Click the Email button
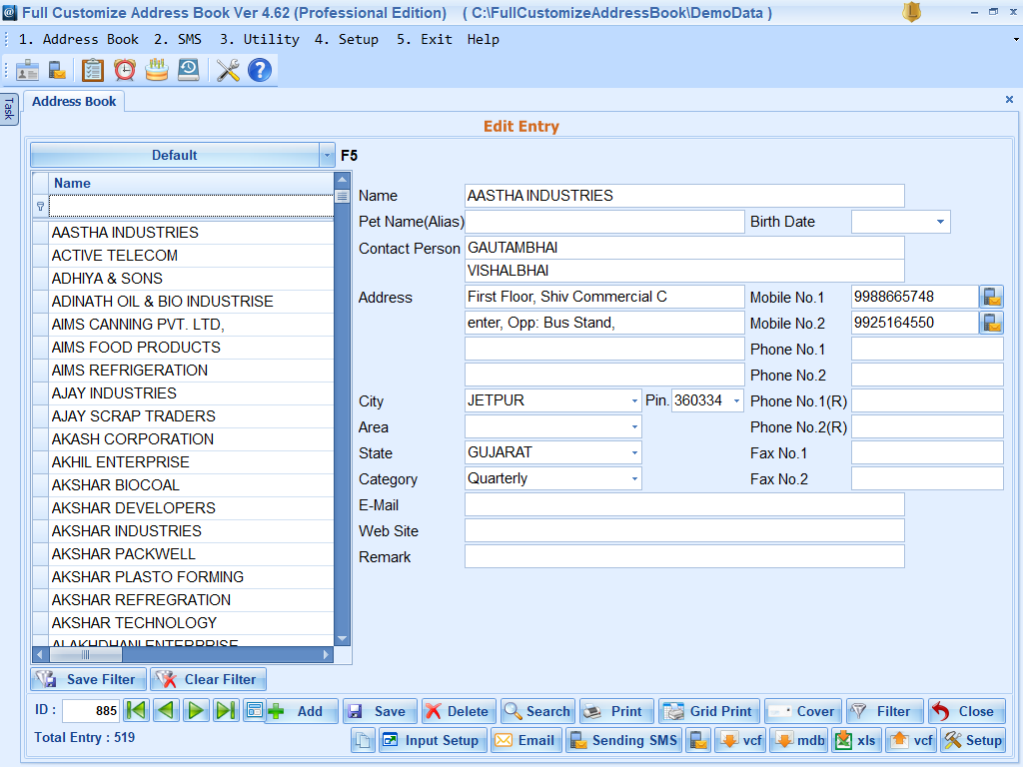 526,740
